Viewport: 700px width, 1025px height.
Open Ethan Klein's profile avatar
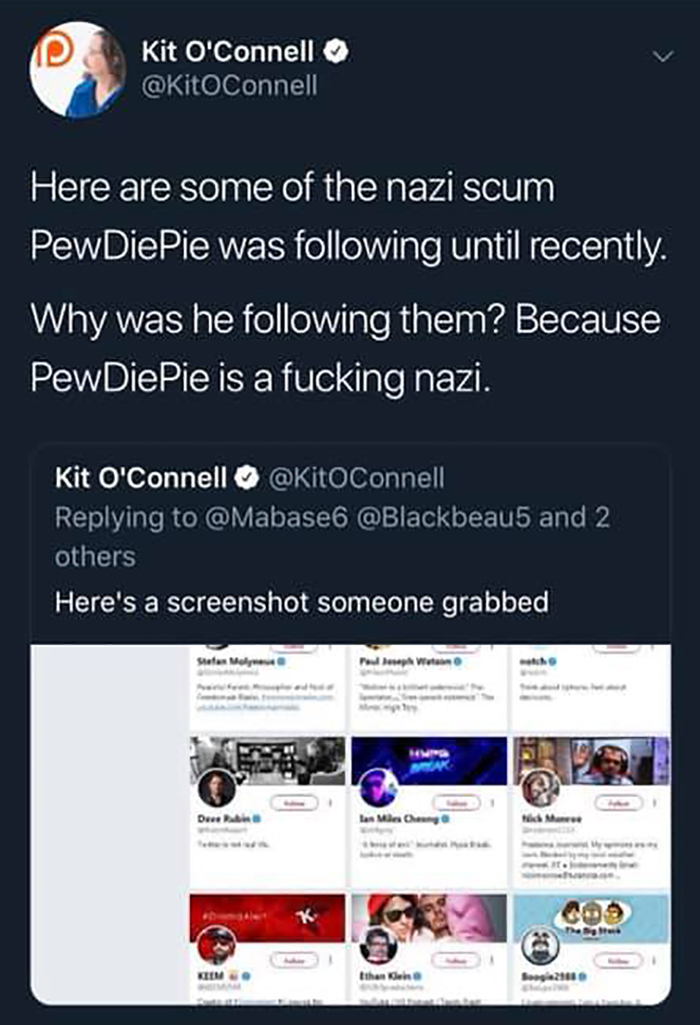pos(376,946)
